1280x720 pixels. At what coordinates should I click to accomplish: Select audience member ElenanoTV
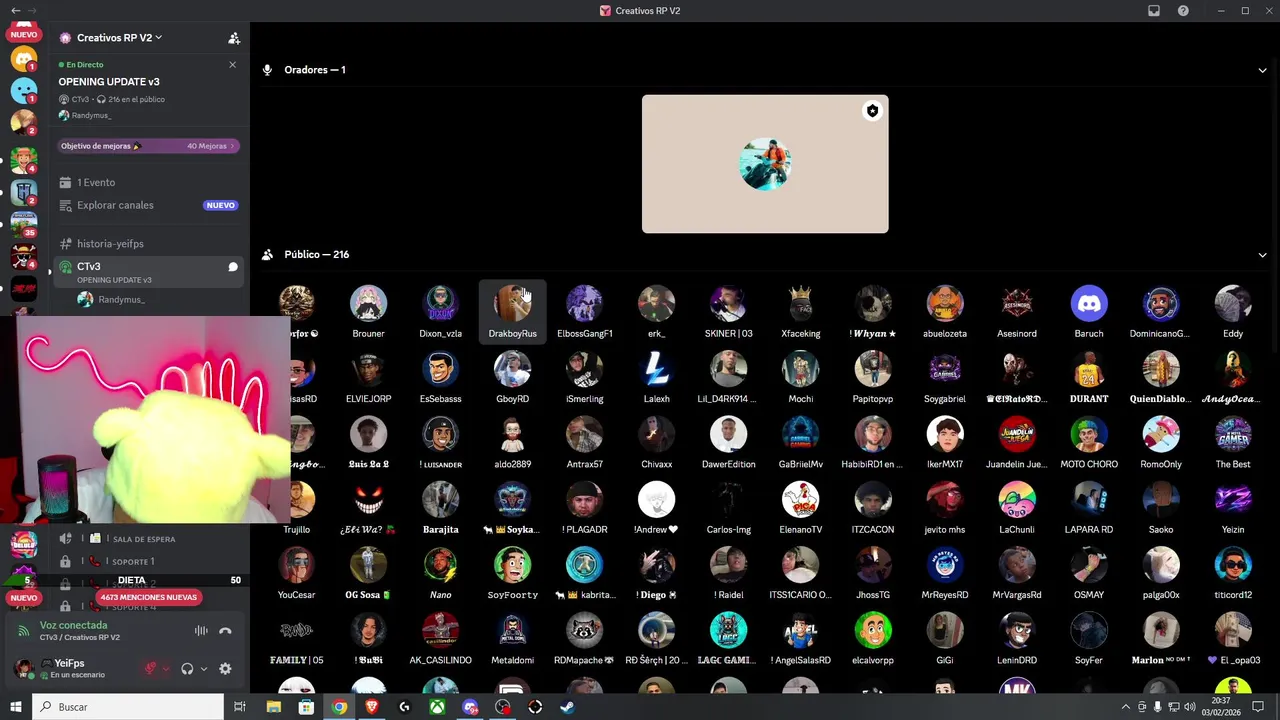pyautogui.click(x=800, y=507)
